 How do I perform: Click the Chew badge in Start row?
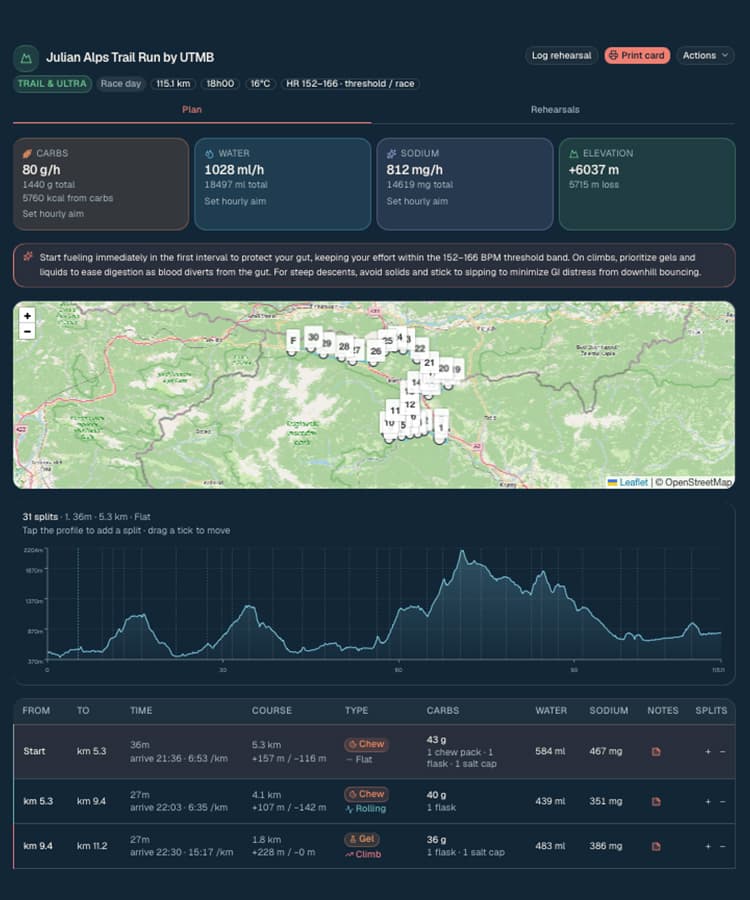[x=367, y=744]
